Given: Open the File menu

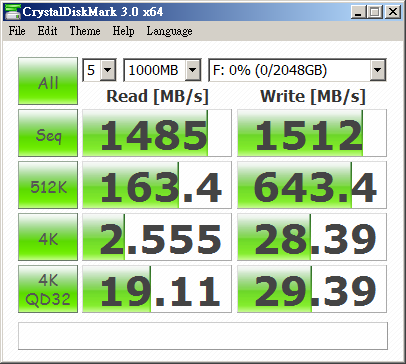Looking at the screenshot, I should (17, 31).
